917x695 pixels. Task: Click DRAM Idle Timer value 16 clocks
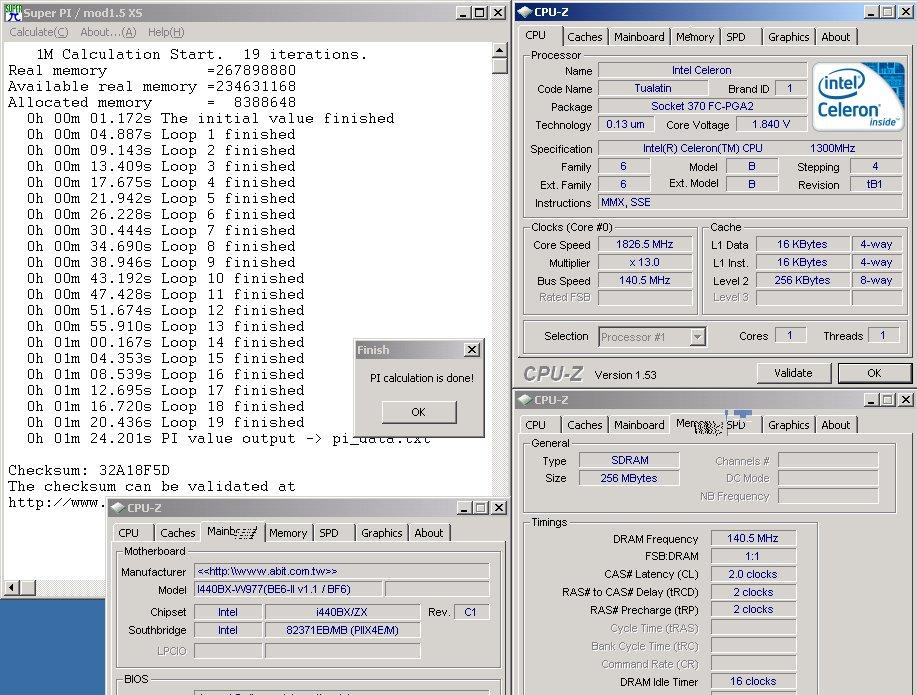coord(753,682)
